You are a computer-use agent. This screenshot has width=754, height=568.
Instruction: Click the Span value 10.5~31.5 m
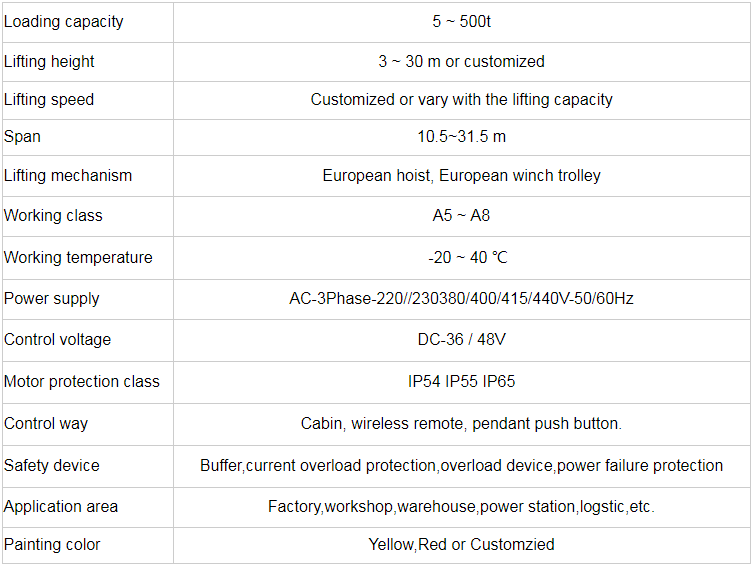pyautogui.click(x=461, y=137)
